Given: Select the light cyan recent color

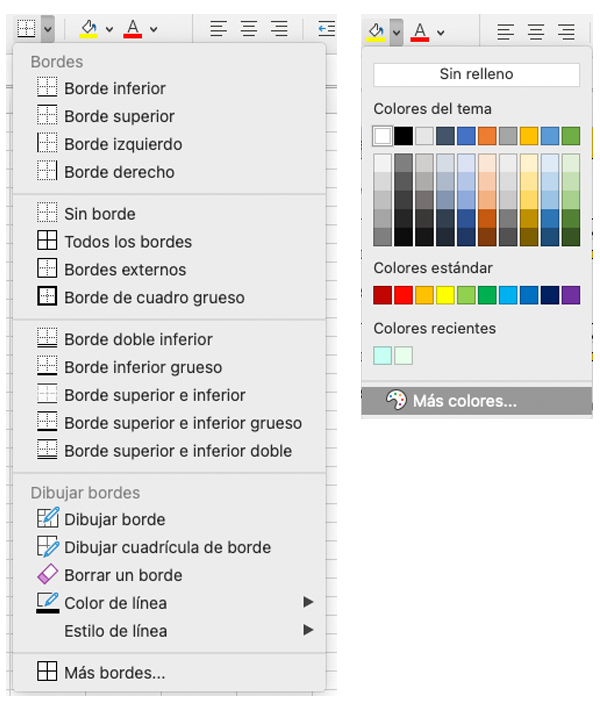Looking at the screenshot, I should click(x=382, y=356).
